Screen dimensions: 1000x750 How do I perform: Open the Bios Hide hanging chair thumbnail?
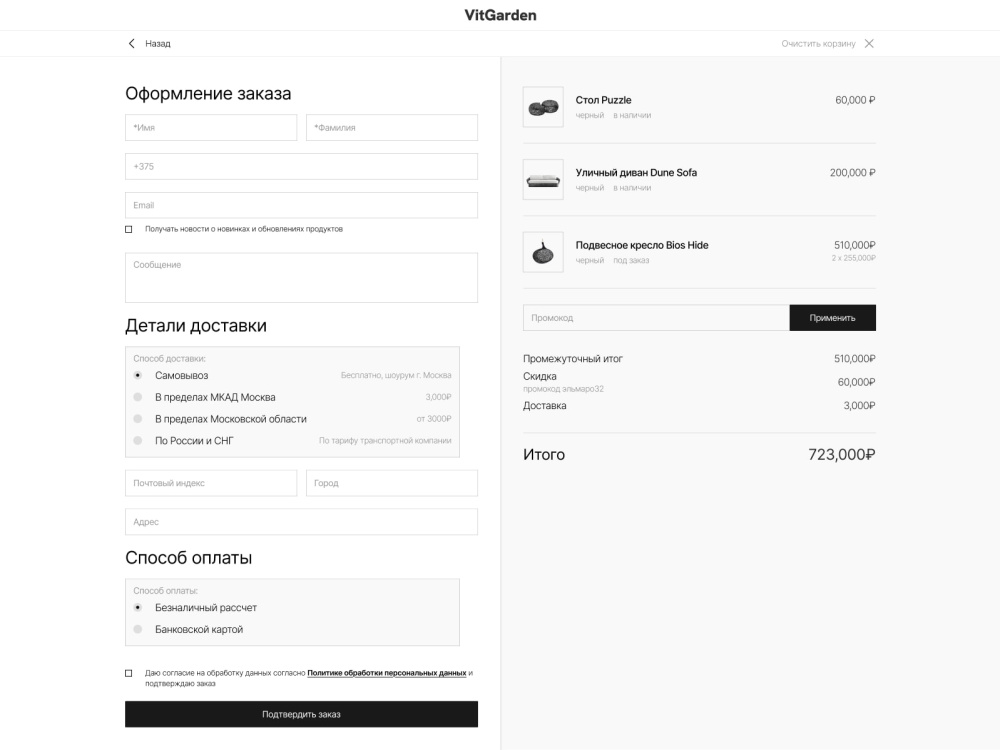pos(543,252)
